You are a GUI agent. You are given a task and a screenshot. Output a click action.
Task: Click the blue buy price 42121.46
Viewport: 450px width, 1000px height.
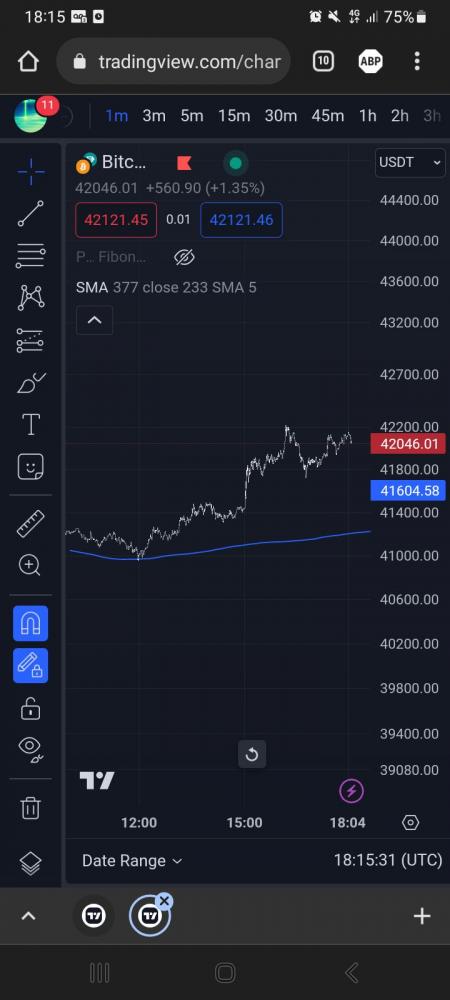click(x=242, y=220)
